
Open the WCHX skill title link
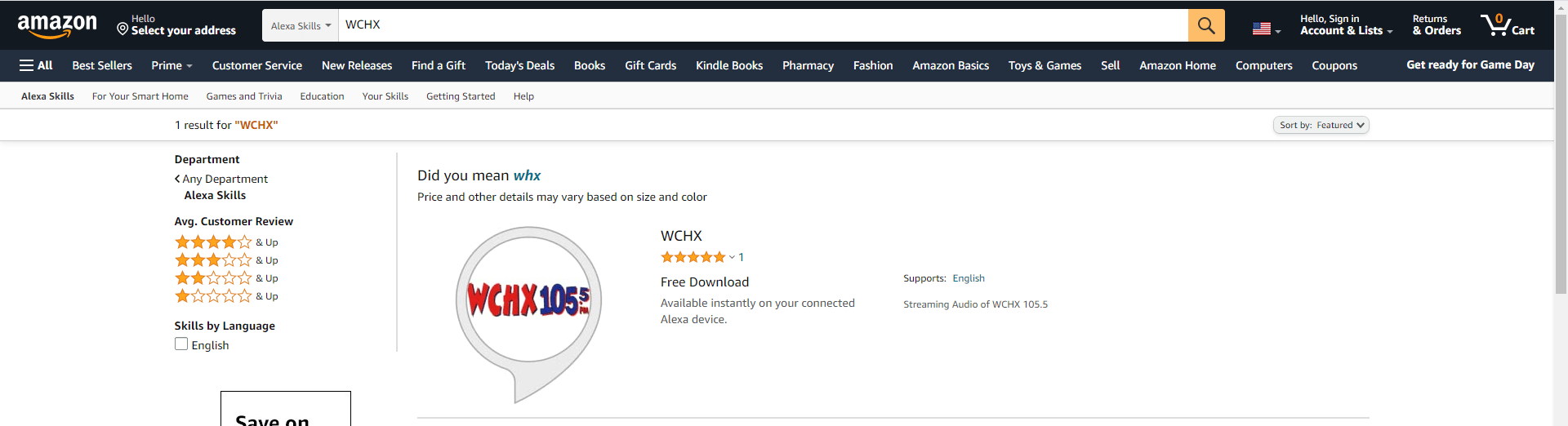(681, 236)
